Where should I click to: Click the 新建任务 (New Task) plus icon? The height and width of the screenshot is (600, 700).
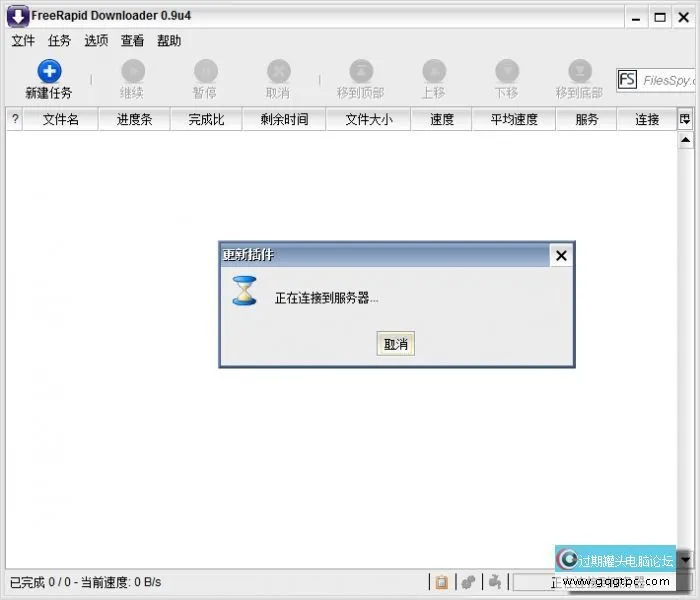tap(49, 71)
